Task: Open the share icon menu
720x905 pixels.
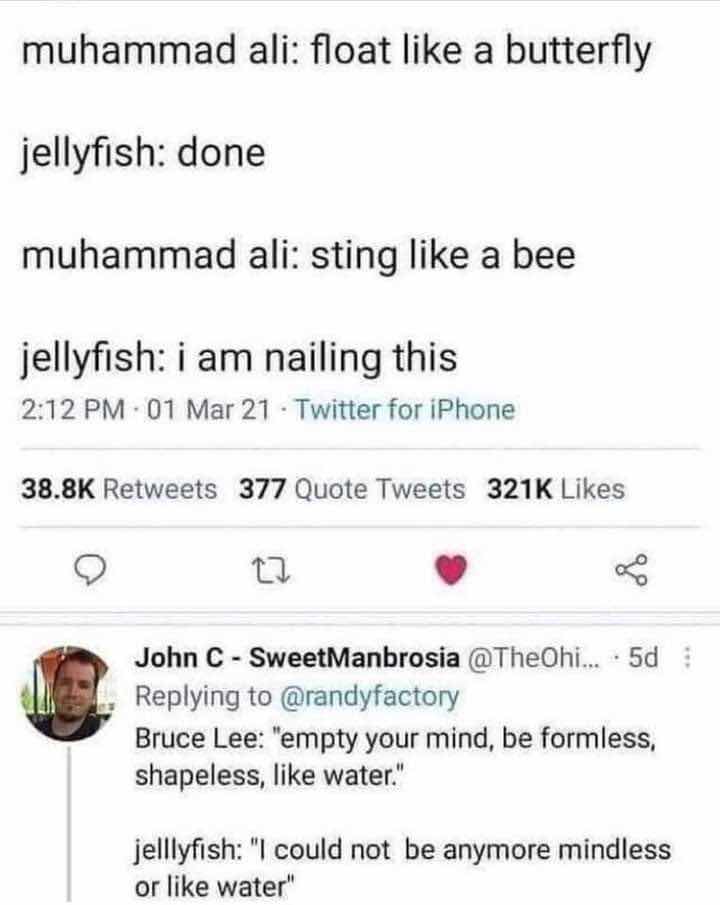Action: 631,570
